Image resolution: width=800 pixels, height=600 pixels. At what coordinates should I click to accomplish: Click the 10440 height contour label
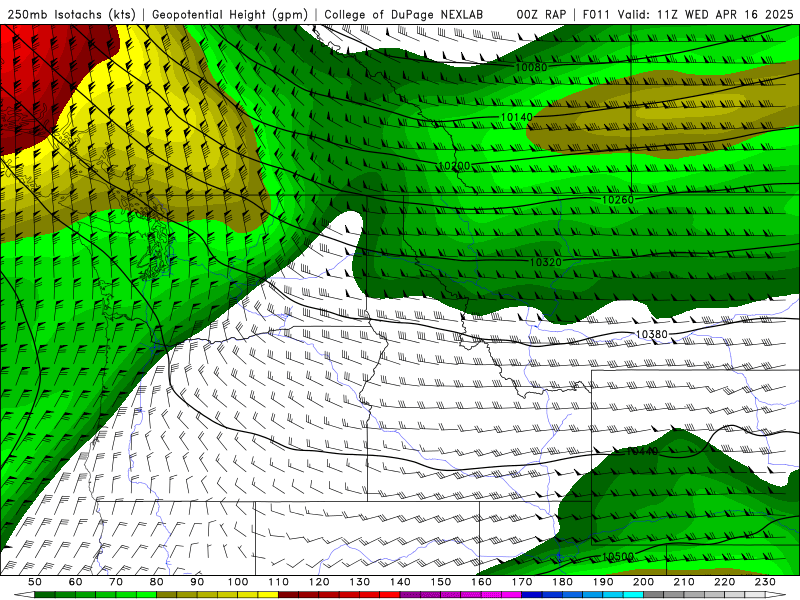tap(642, 451)
